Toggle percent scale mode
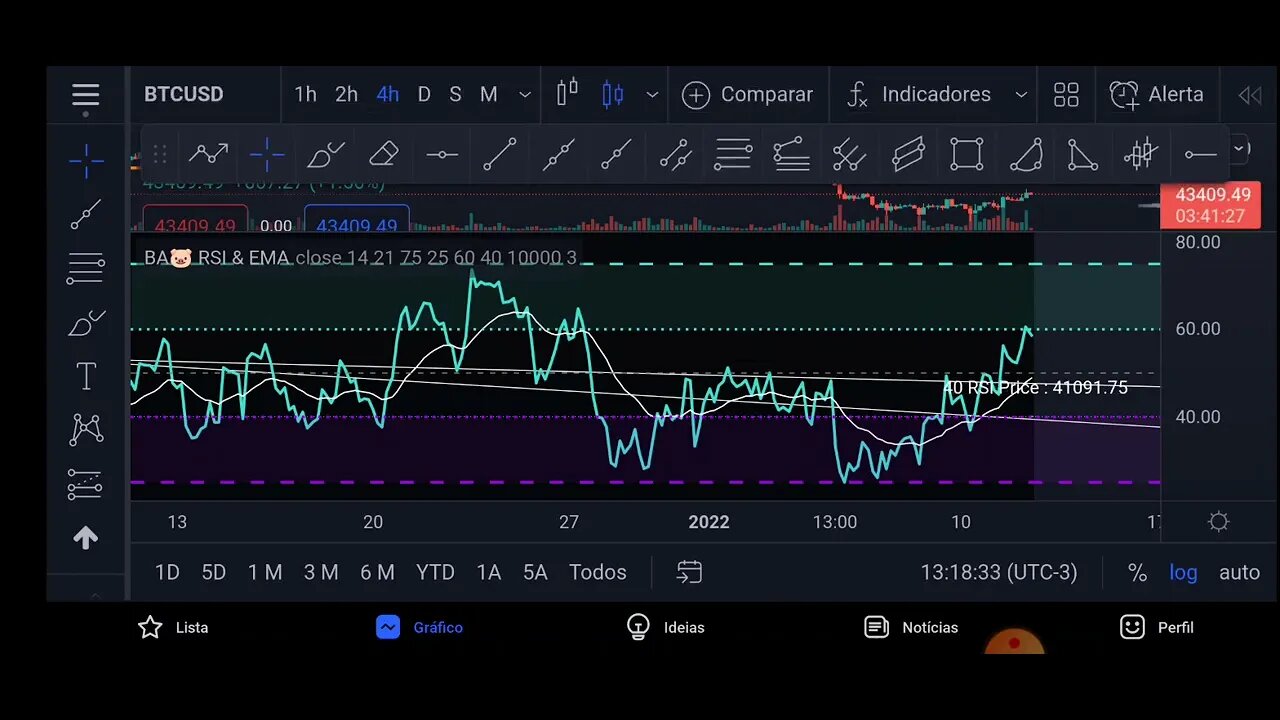 coord(1137,573)
